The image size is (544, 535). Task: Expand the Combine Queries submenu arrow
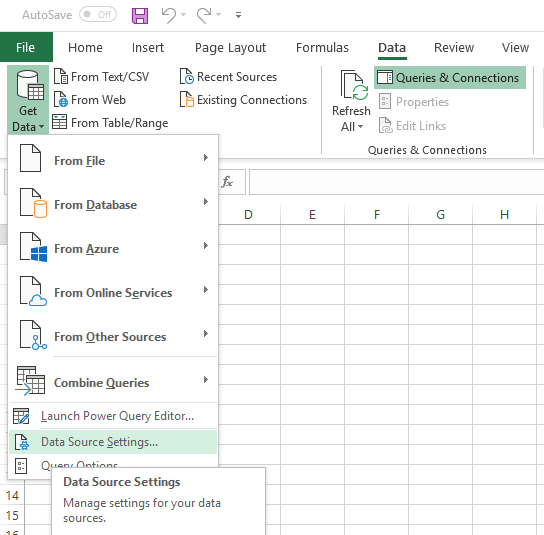coord(206,380)
